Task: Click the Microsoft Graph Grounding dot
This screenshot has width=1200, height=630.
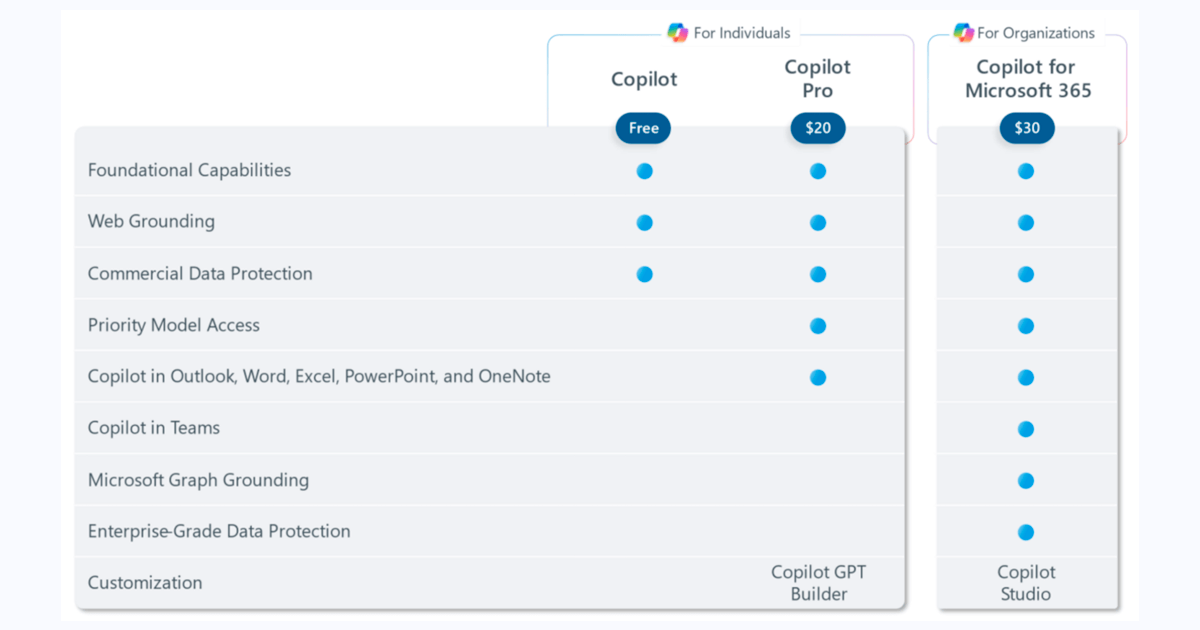Action: click(1026, 481)
